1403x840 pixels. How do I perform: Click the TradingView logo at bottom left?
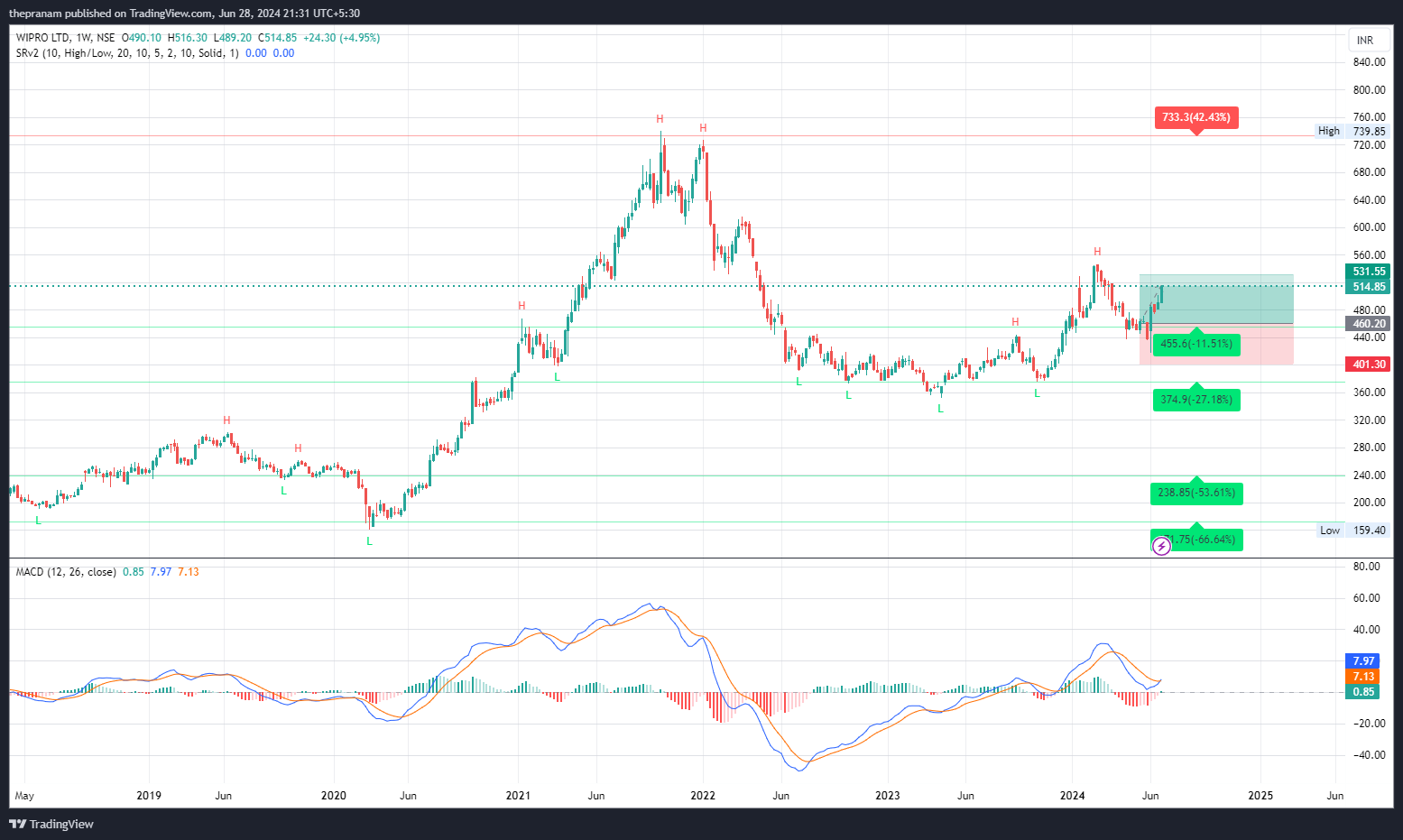tap(51, 824)
